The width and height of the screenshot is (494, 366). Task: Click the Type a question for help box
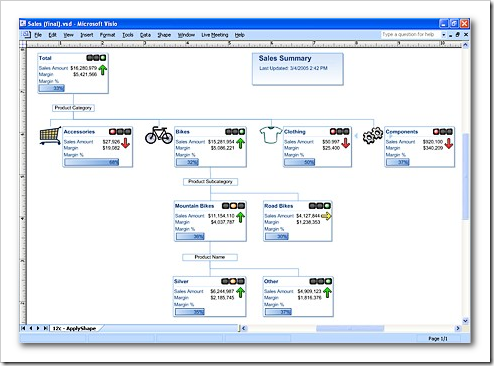coord(411,34)
